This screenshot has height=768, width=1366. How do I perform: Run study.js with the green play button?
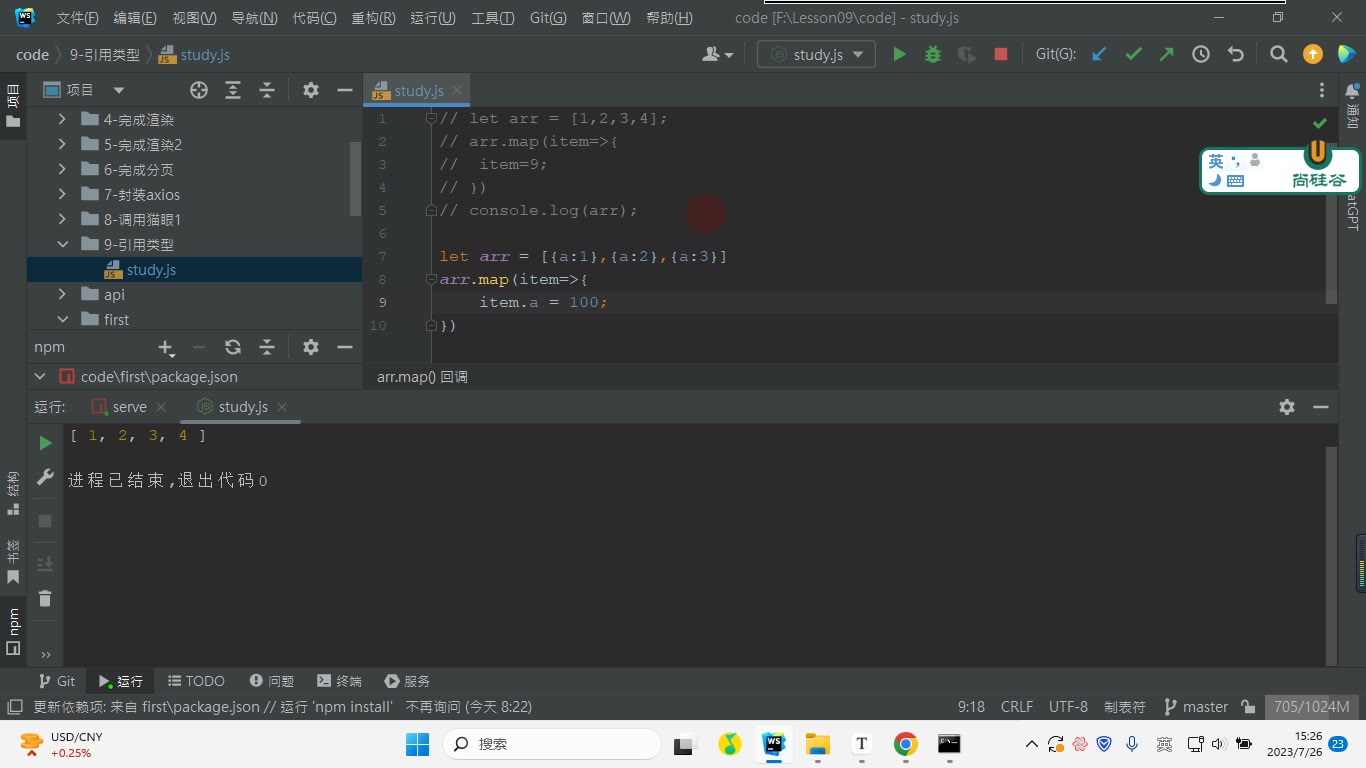click(x=899, y=55)
